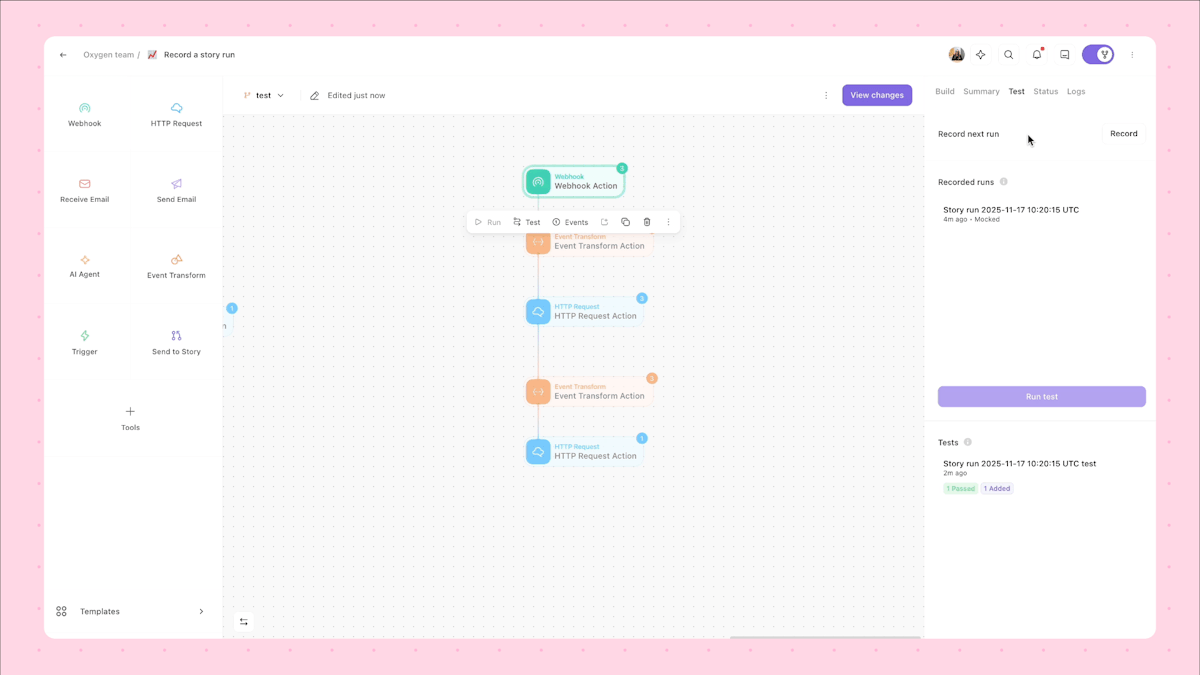Open the notifications bell

point(1037,55)
